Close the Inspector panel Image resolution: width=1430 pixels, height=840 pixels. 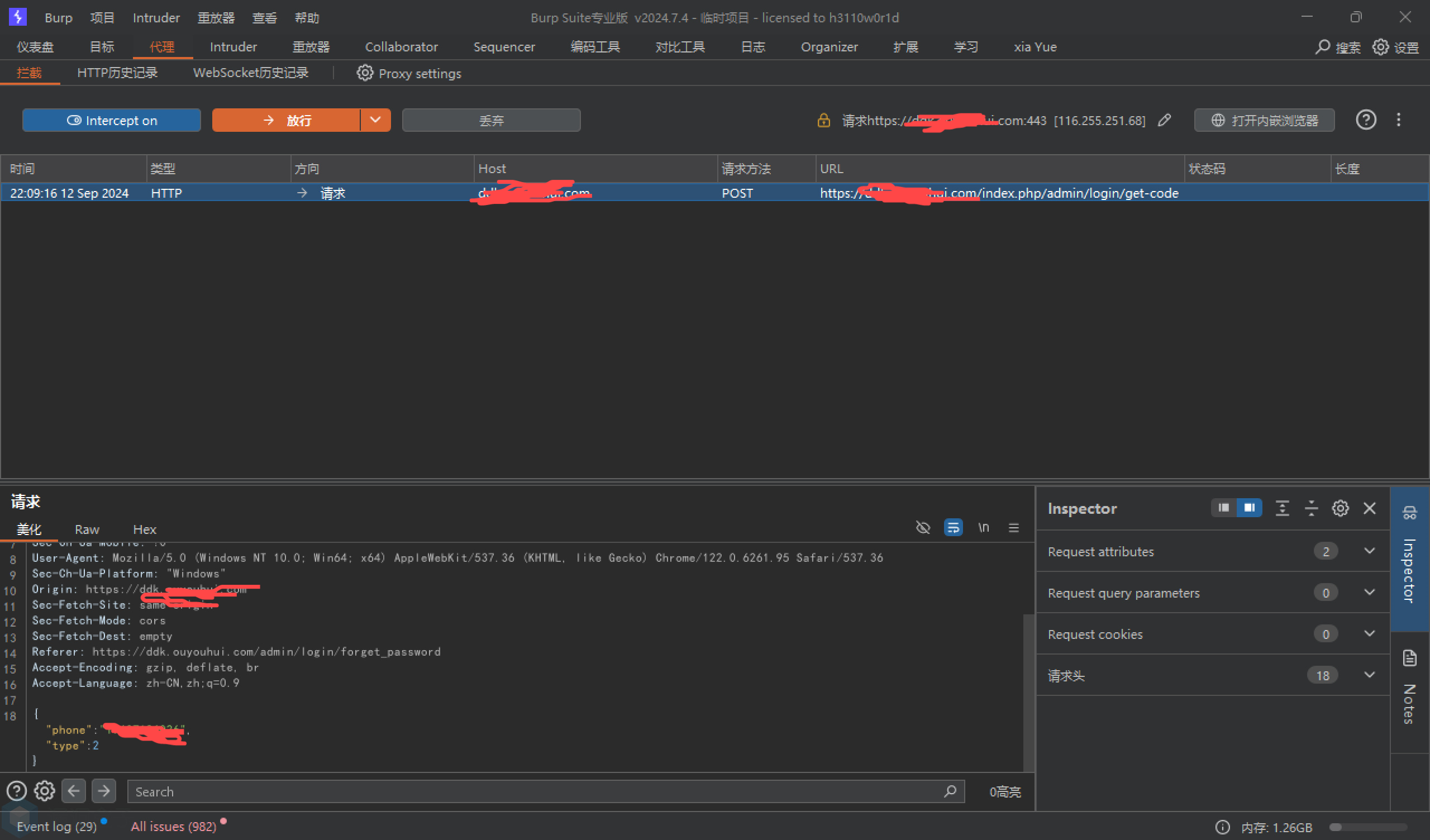pos(1370,508)
